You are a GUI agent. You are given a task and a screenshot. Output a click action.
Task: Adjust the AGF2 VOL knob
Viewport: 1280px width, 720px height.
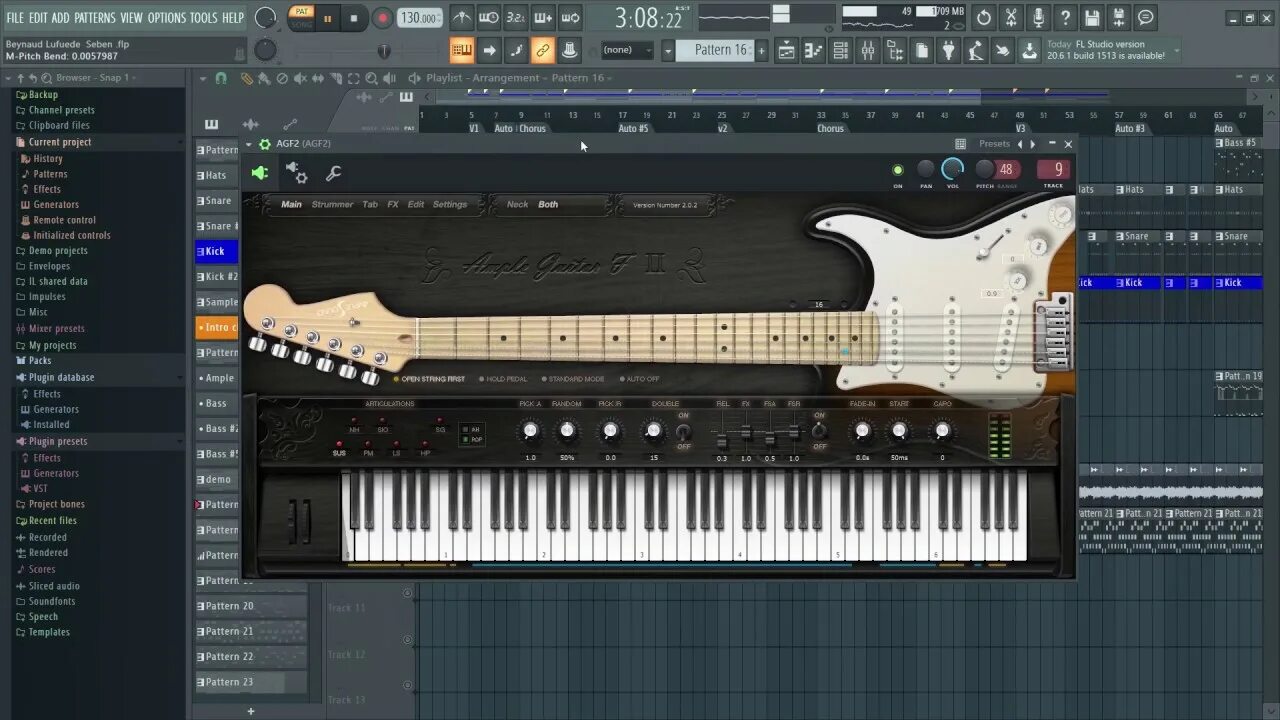click(x=953, y=169)
